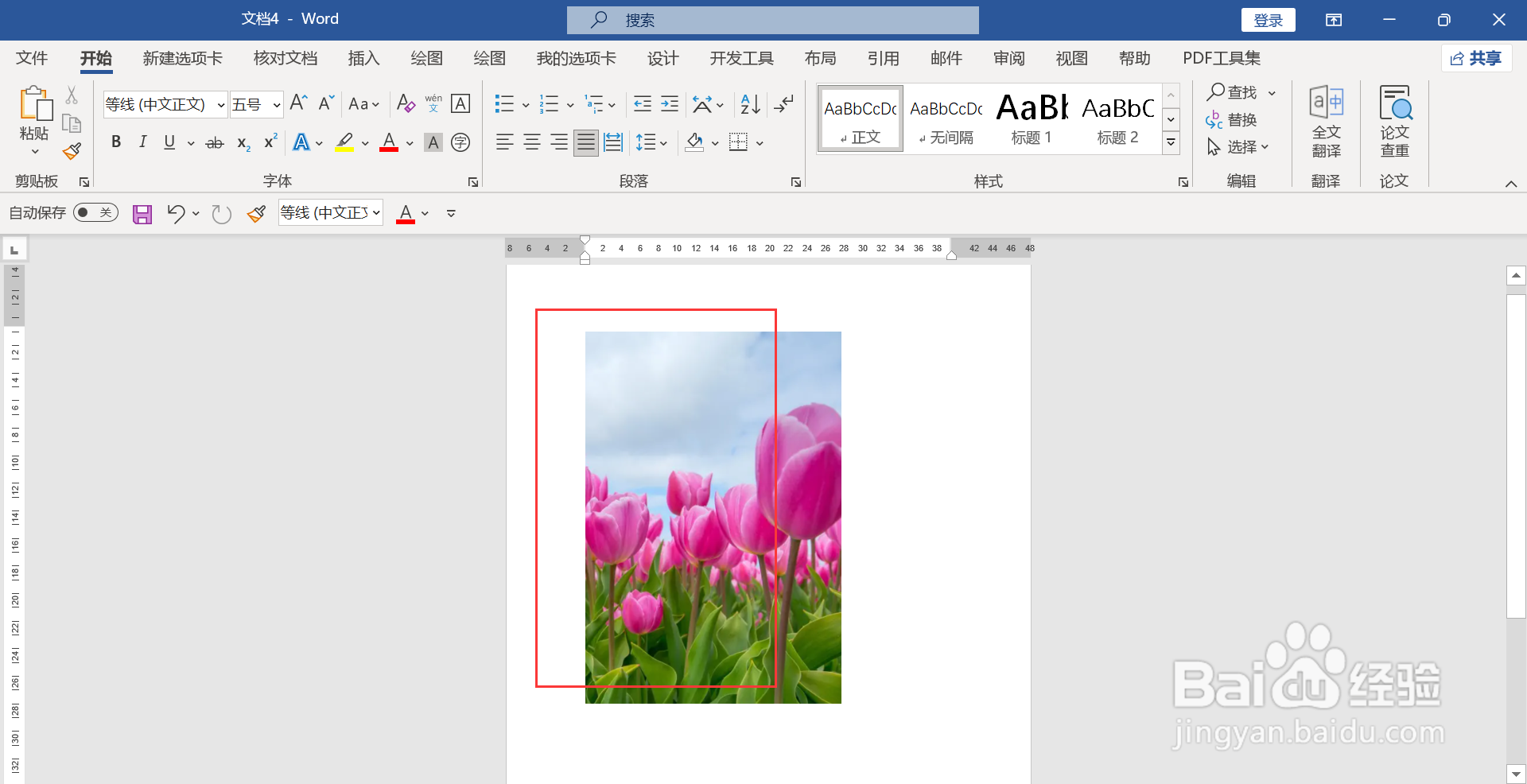The image size is (1527, 784).
Task: Open the 文件 menu
Action: [x=32, y=58]
